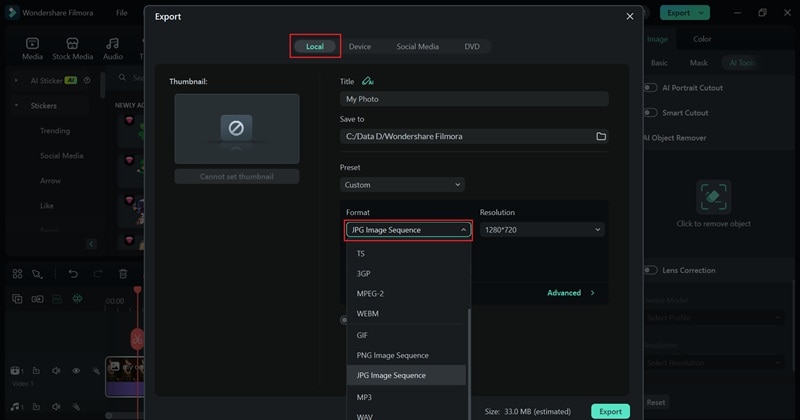Expand the Advanced settings chevron
The width and height of the screenshot is (800, 420).
[592, 293]
